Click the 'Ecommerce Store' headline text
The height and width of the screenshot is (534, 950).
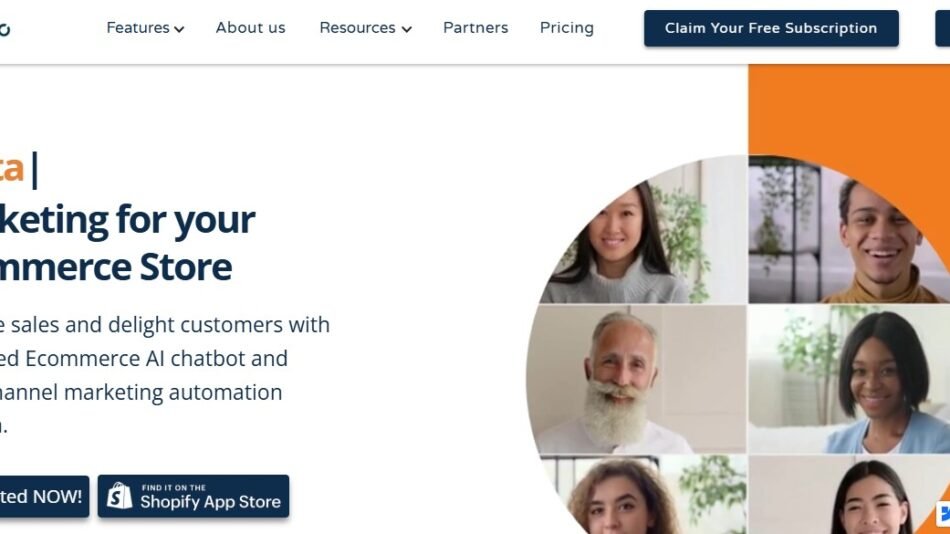[116, 267]
